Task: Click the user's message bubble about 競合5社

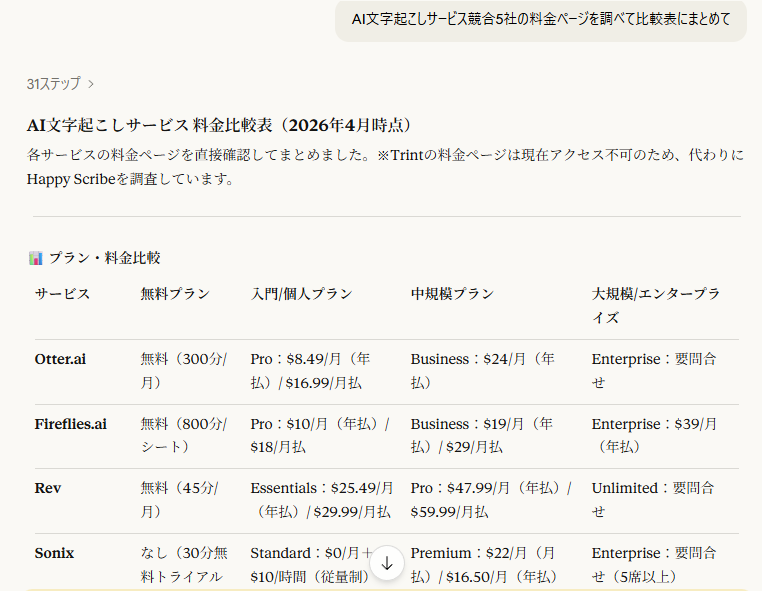Action: click(x=541, y=19)
